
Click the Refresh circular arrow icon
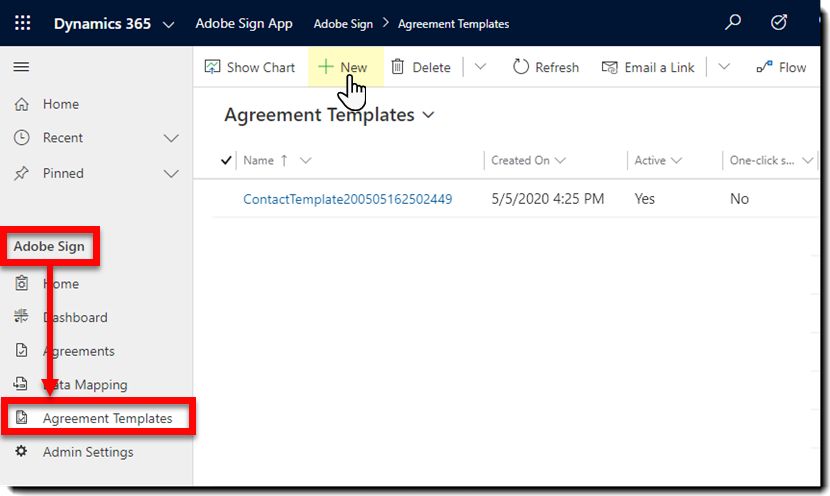pyautogui.click(x=521, y=67)
